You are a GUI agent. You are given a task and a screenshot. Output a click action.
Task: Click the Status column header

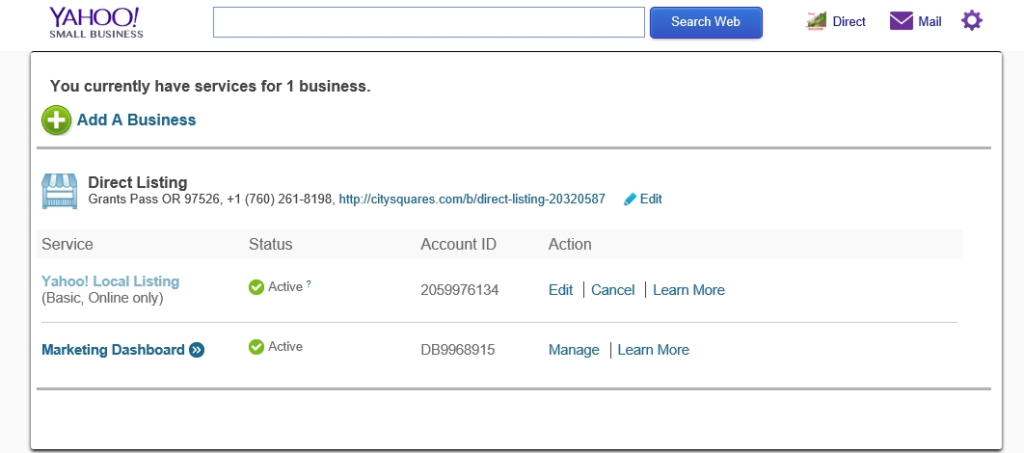[270, 244]
